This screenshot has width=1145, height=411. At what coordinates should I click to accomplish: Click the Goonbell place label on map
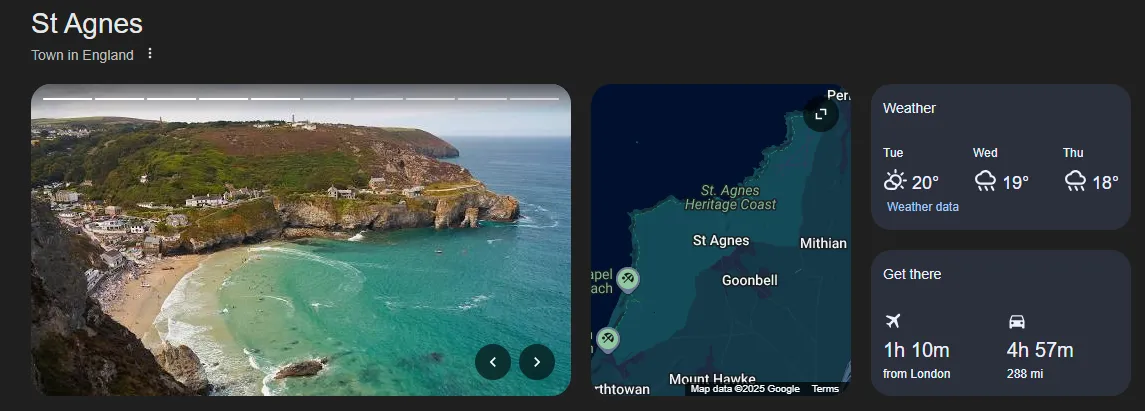[x=749, y=281]
